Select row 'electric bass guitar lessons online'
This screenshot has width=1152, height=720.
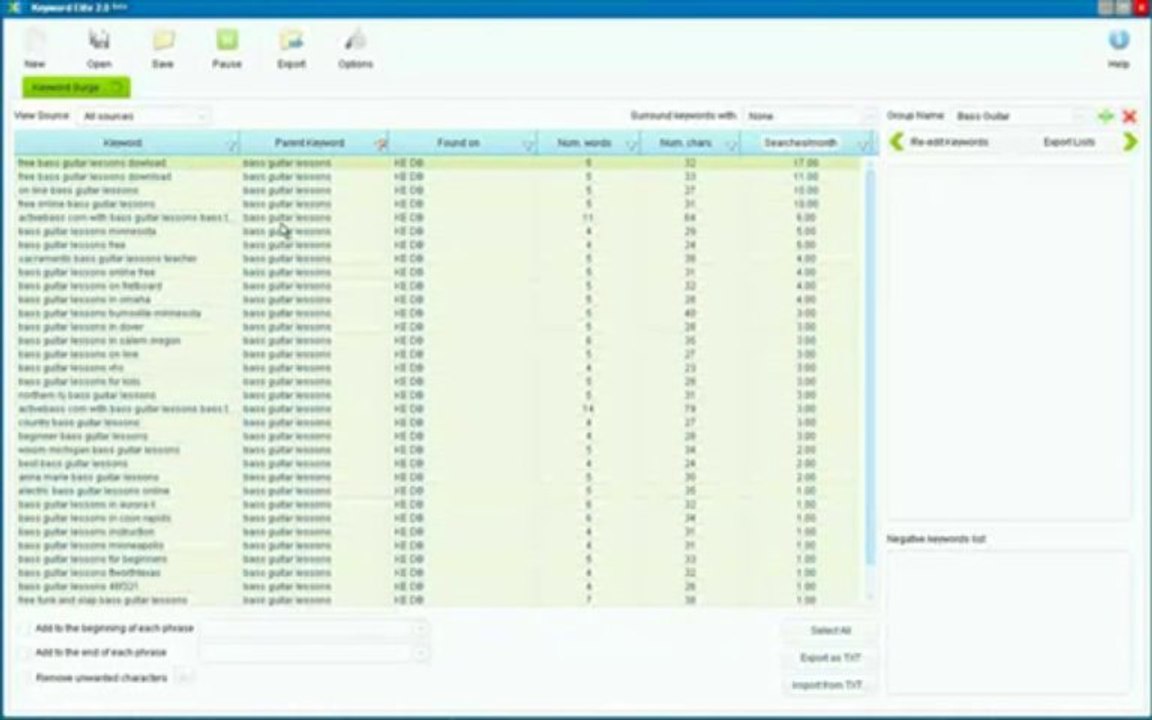(438, 491)
